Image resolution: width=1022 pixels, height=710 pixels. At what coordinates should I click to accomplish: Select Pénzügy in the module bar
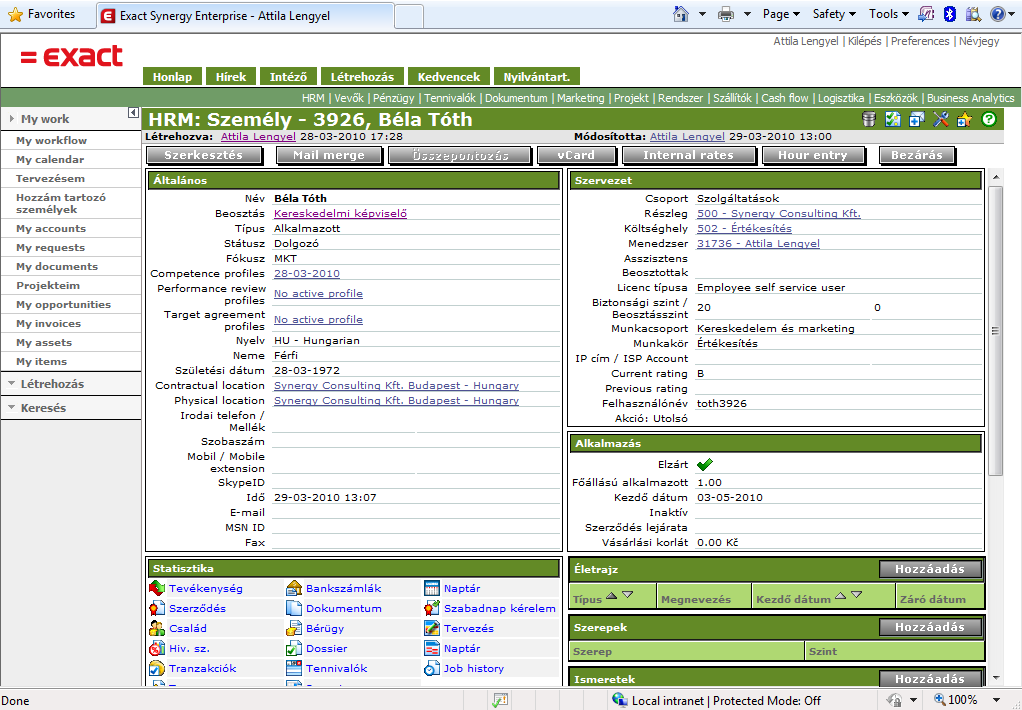pyautogui.click(x=394, y=98)
